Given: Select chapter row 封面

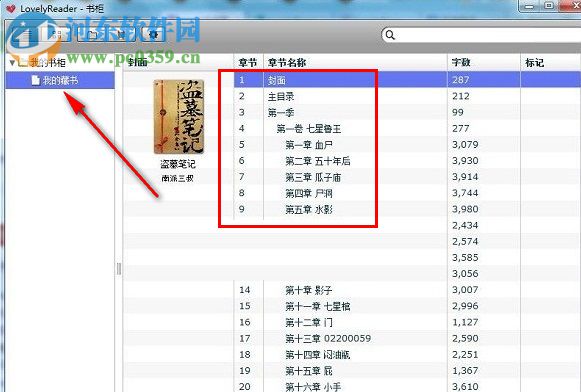Looking at the screenshot, I should tap(277, 80).
